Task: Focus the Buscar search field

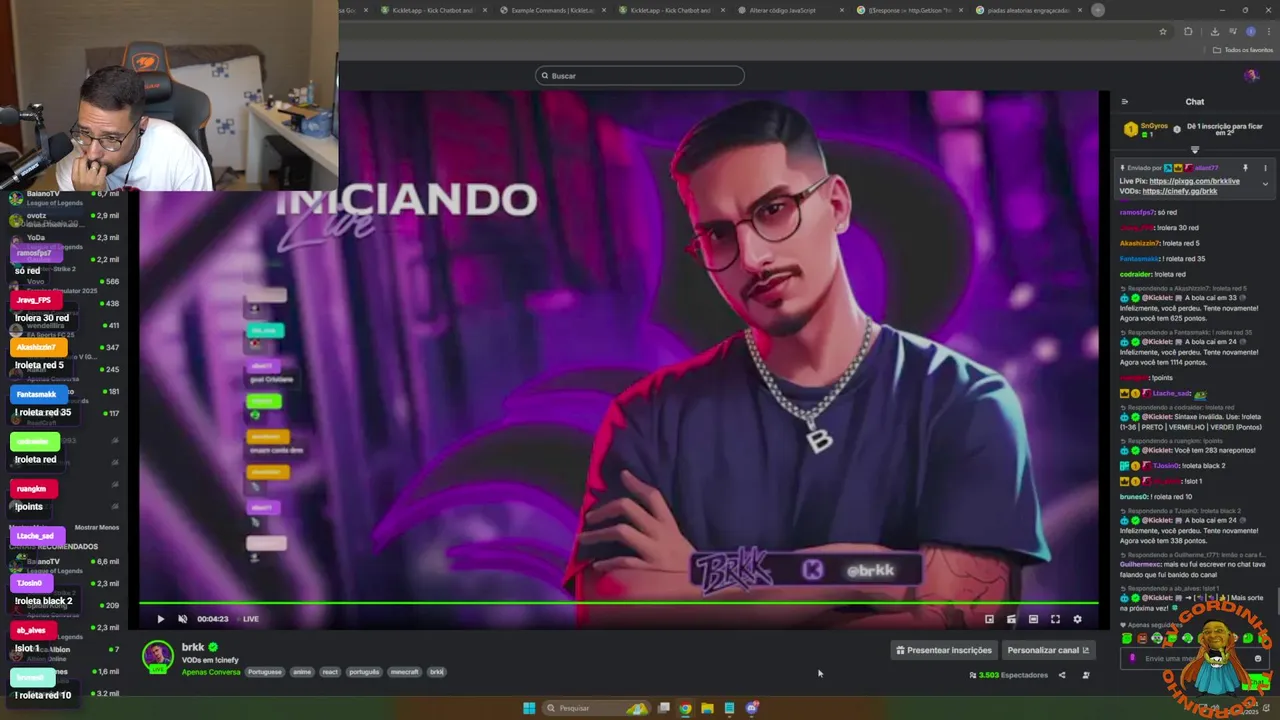Action: click(640, 76)
